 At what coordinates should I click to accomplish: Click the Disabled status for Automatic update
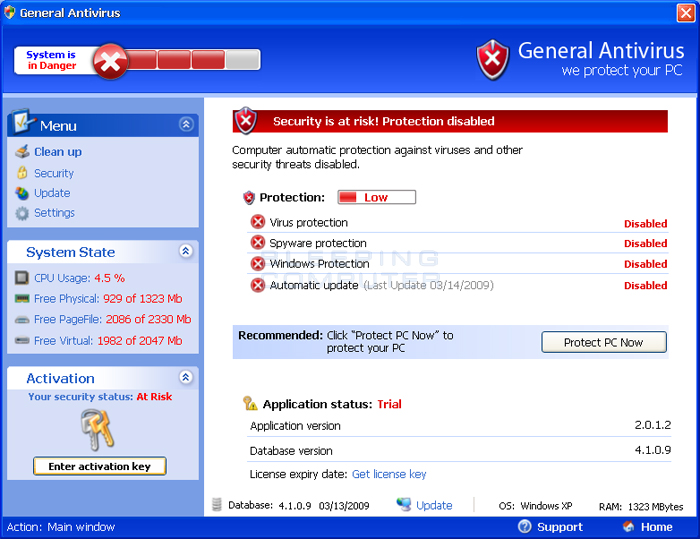tap(646, 285)
